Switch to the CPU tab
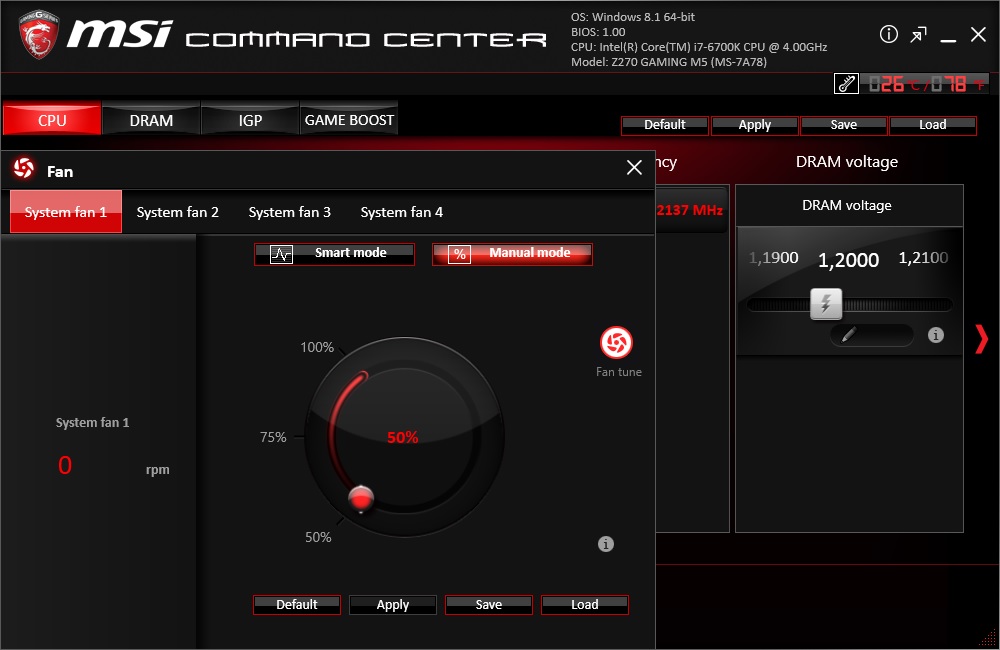 52,119
